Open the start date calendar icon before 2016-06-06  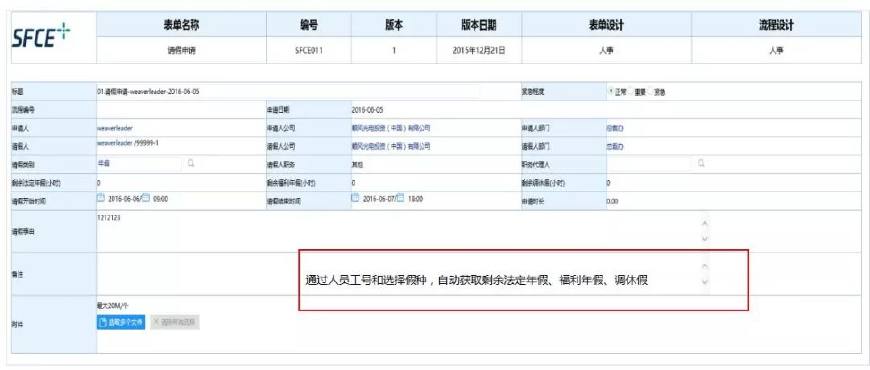101,197
